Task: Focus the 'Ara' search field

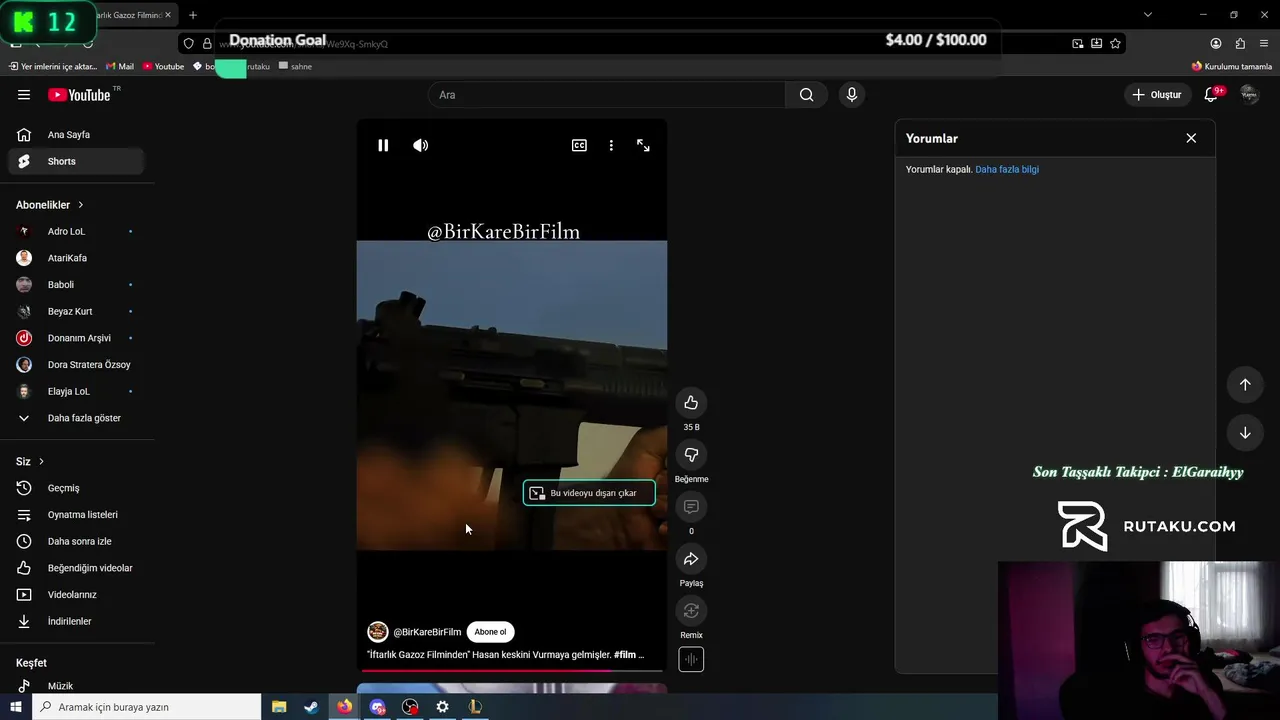Action: point(606,95)
